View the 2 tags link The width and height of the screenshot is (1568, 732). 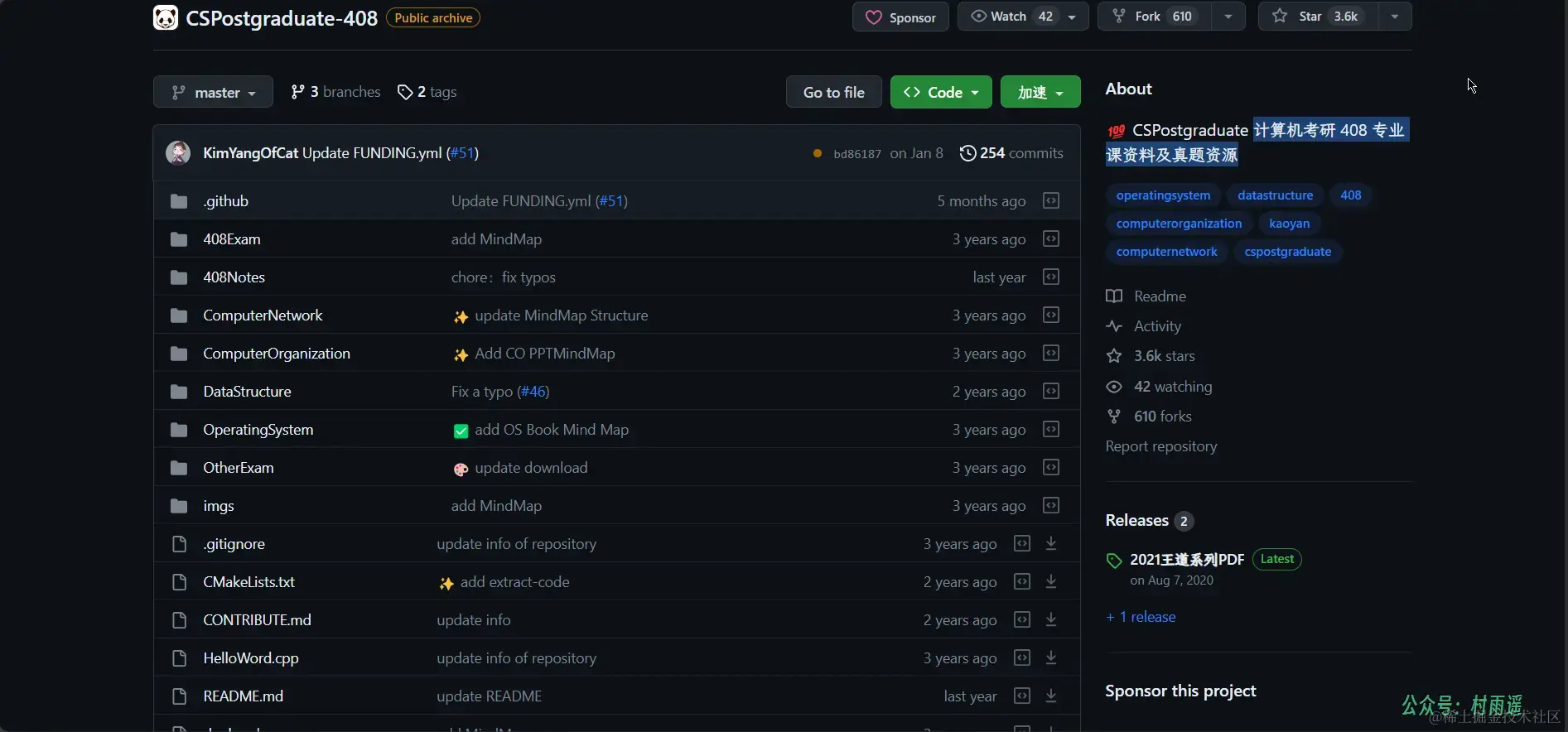pos(427,92)
